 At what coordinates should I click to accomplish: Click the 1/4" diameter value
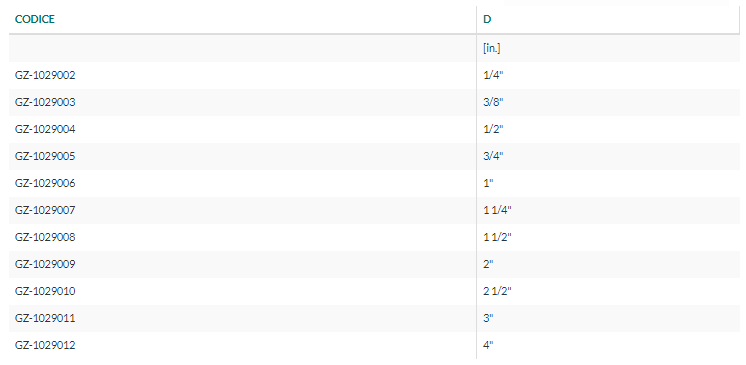pyautogui.click(x=493, y=75)
